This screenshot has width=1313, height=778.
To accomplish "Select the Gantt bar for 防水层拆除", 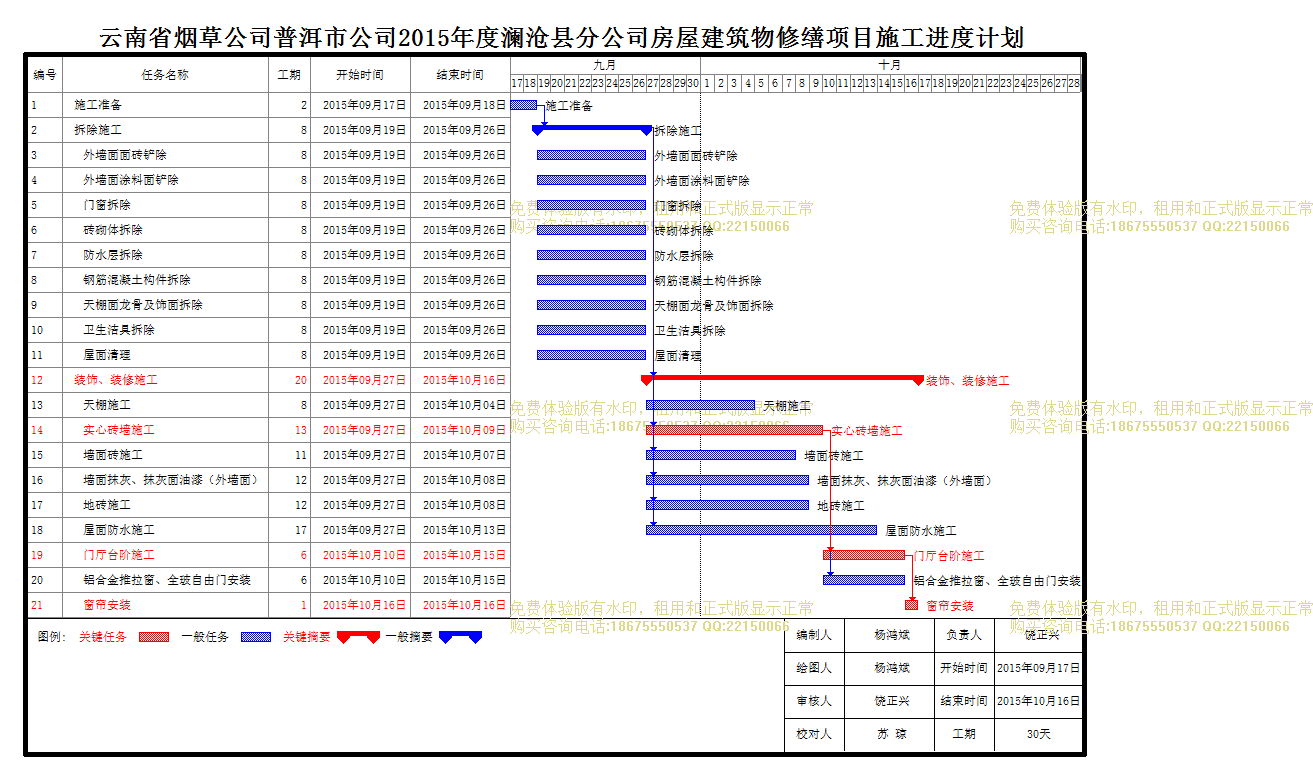I will [x=592, y=255].
